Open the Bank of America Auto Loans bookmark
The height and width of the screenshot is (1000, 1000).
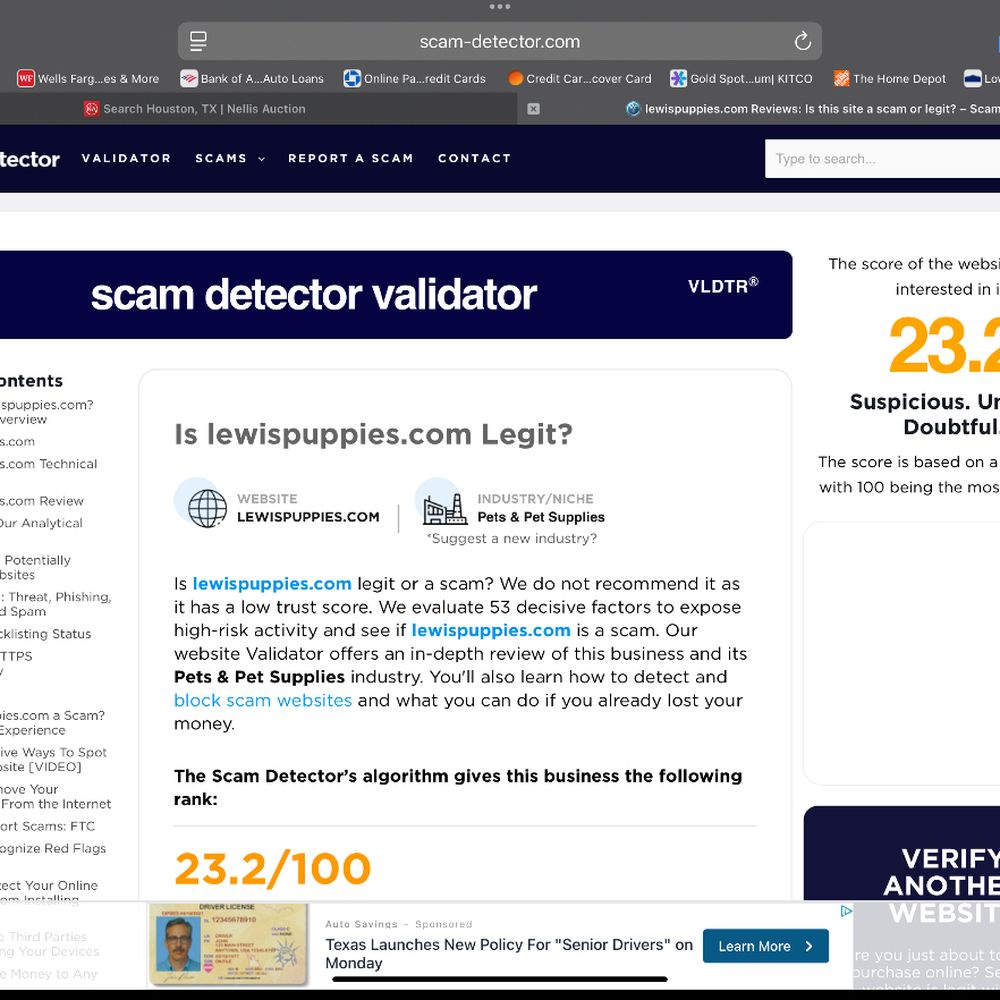[252, 78]
